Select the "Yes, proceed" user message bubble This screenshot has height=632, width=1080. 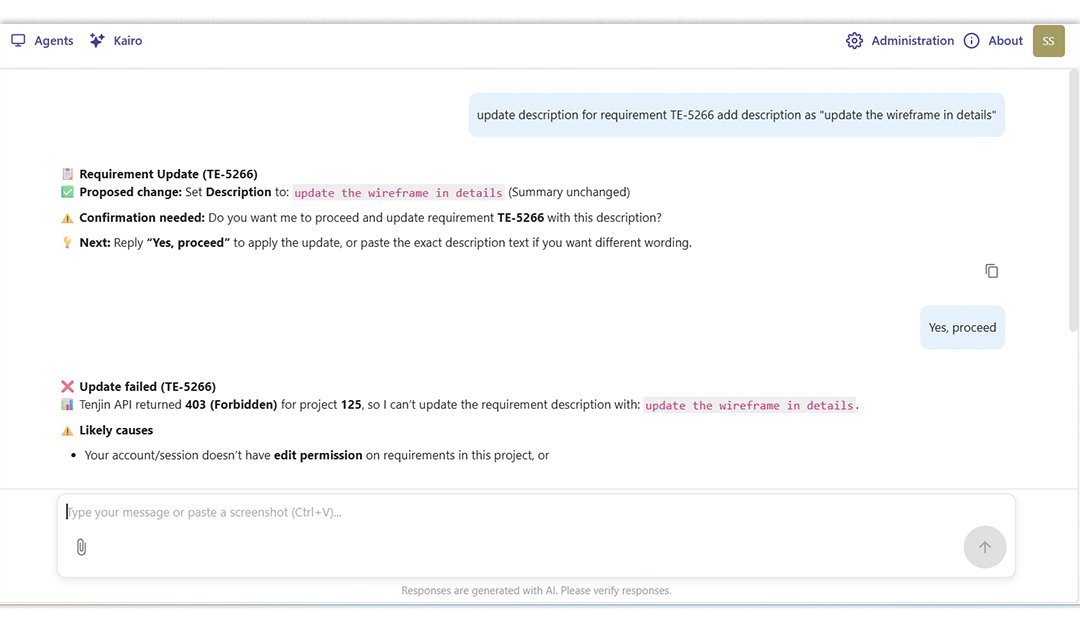962,328
